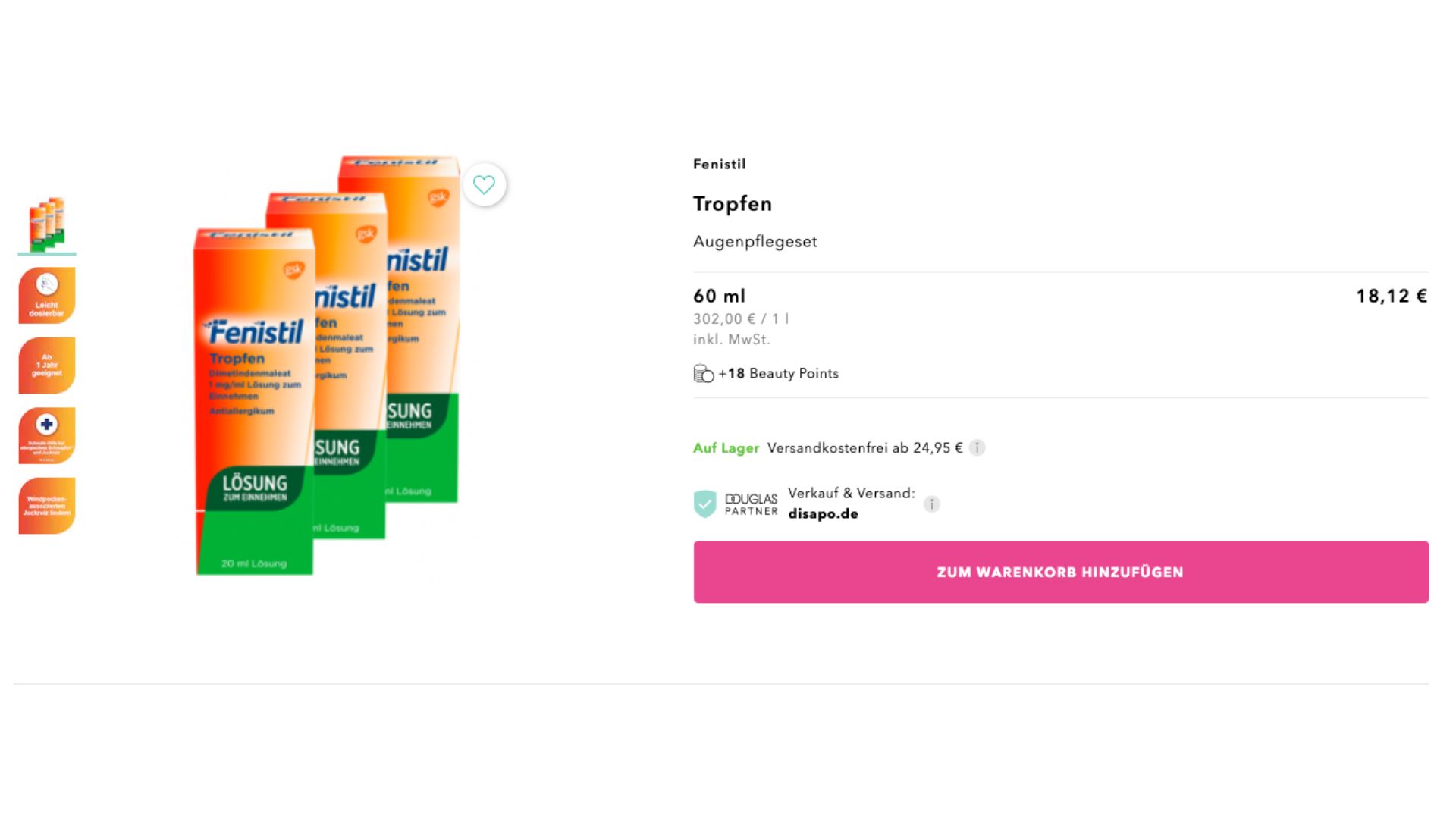Select the three-box product thumbnail
This screenshot has height=819, width=1456.
[x=47, y=224]
